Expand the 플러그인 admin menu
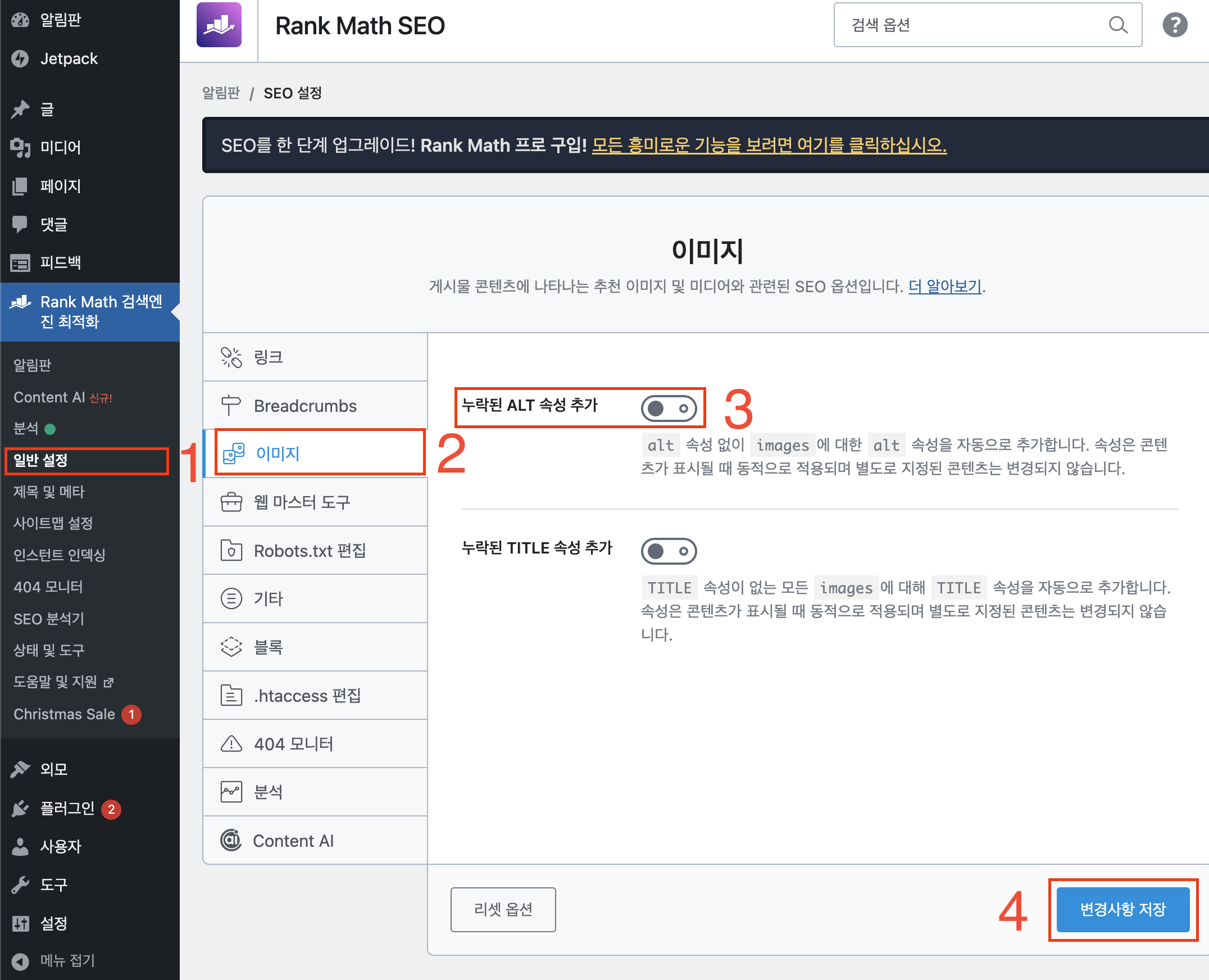The height and width of the screenshot is (980, 1209). [67, 809]
